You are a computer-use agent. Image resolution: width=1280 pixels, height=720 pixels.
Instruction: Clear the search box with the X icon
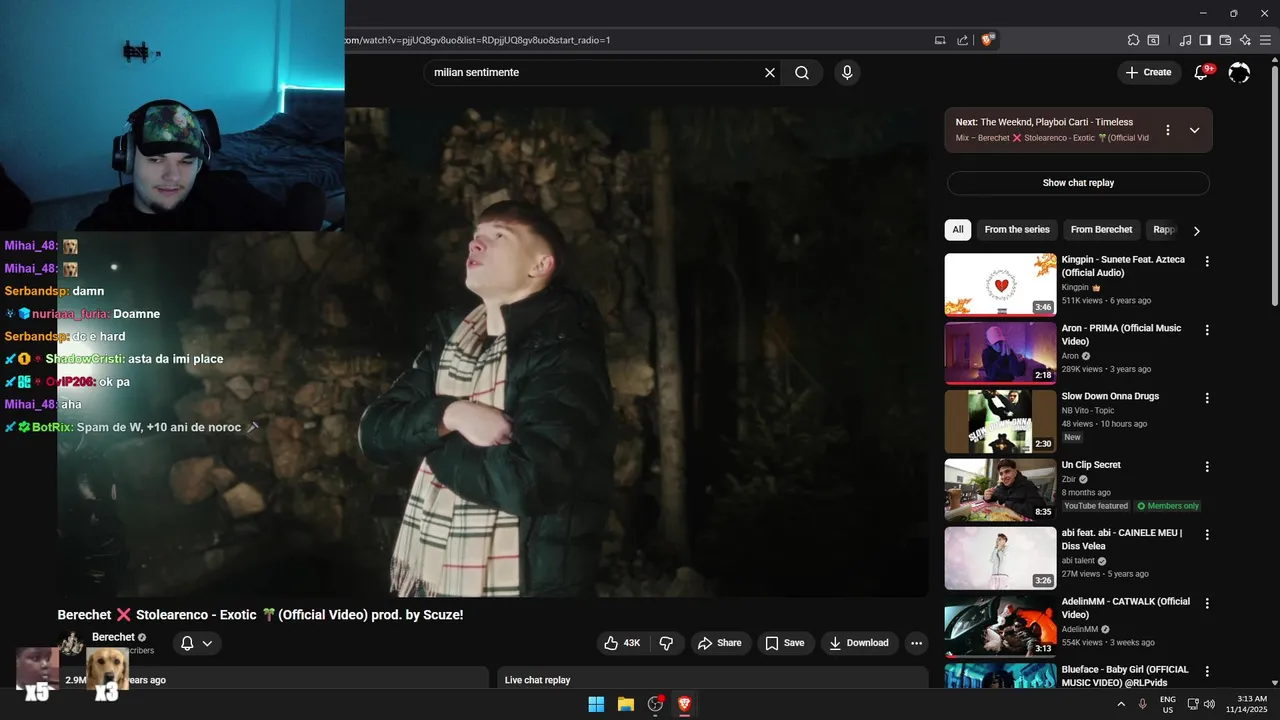pos(770,72)
